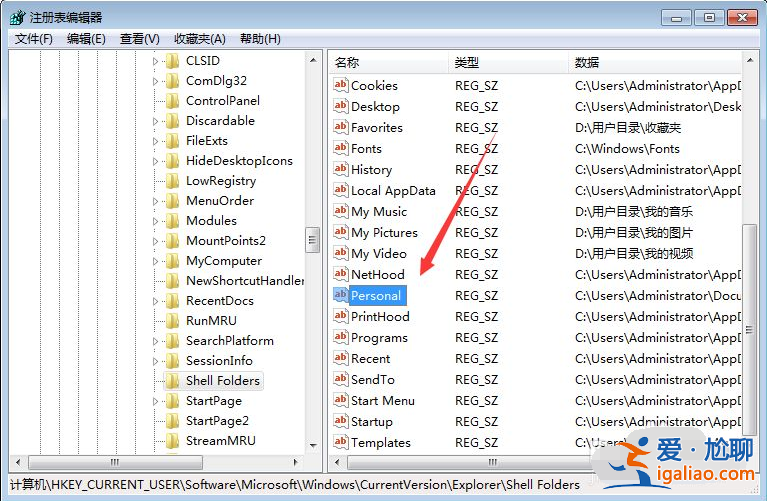The width and height of the screenshot is (767, 501).
Task: Click the Local AppData value icon
Action: pos(340,190)
